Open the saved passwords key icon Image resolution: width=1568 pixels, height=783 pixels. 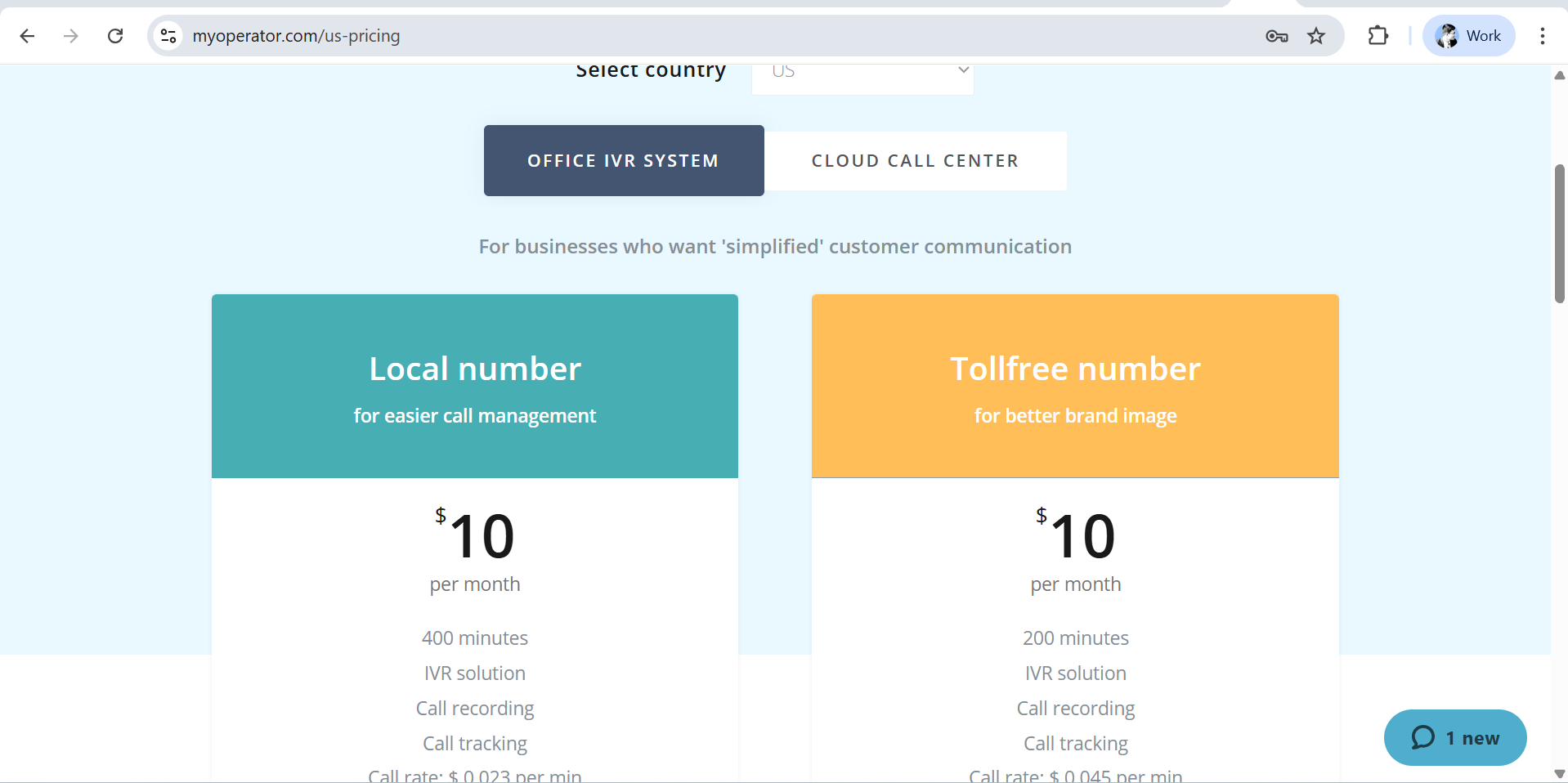coord(1276,36)
